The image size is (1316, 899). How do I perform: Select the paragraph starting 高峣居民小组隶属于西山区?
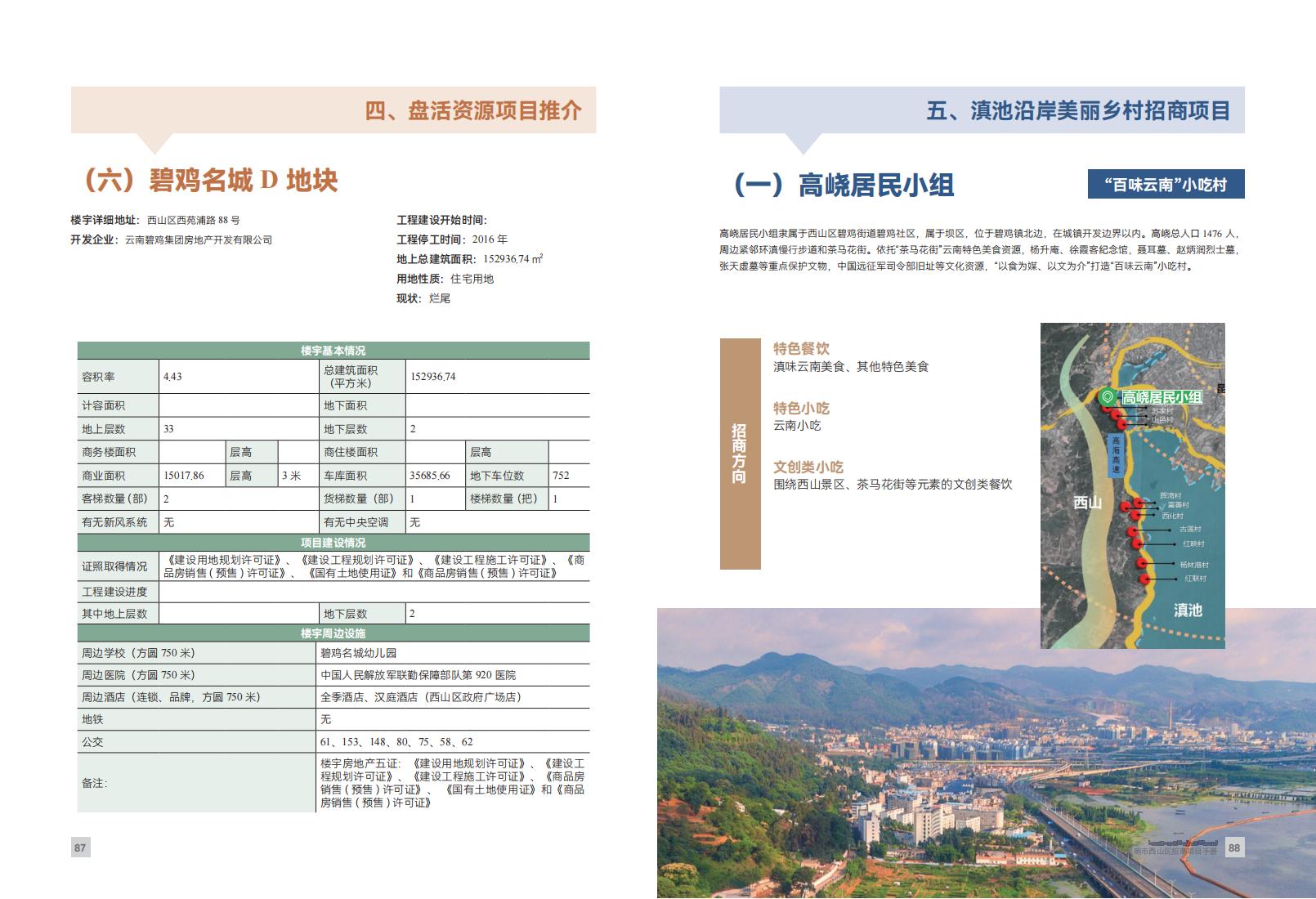(979, 250)
